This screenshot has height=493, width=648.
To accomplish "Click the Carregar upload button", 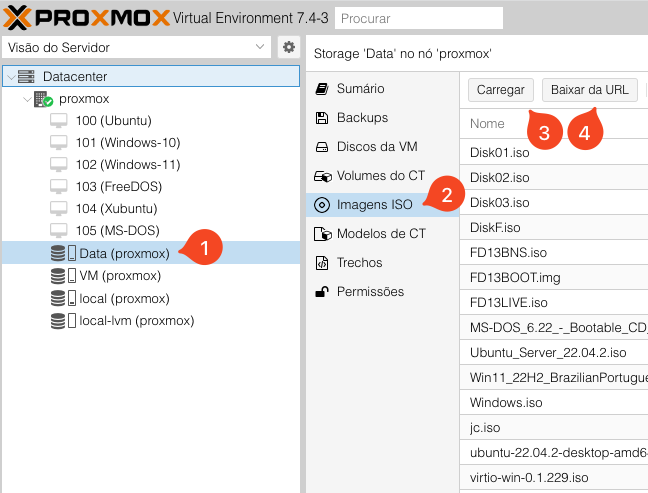I will click(501, 89).
